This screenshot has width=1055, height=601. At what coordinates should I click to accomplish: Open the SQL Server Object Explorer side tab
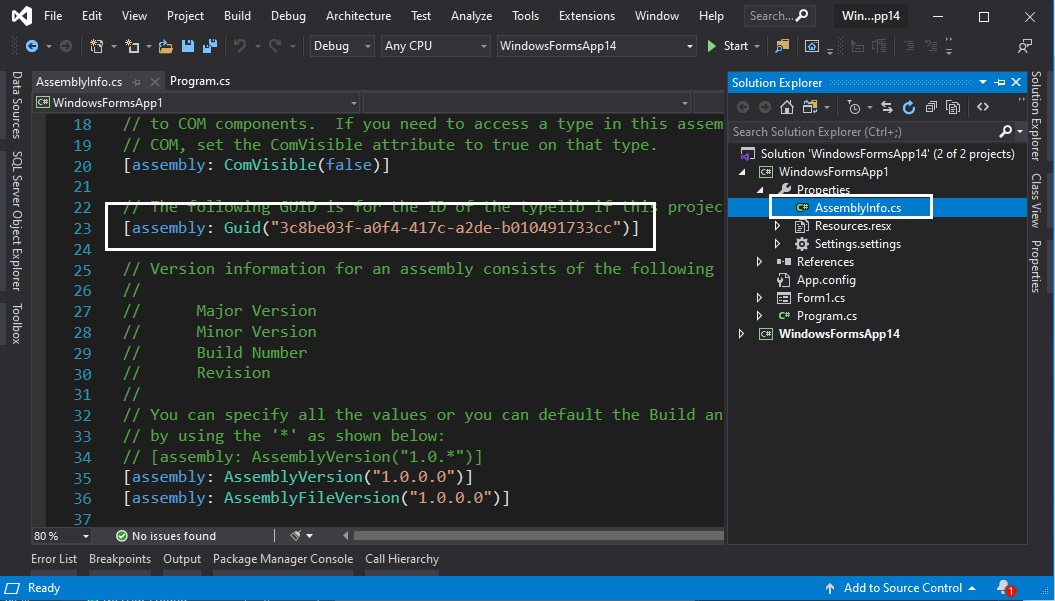pyautogui.click(x=17, y=220)
